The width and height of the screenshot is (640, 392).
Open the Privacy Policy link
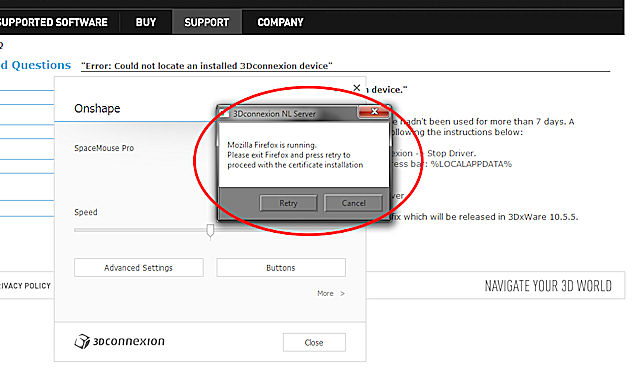tap(25, 286)
